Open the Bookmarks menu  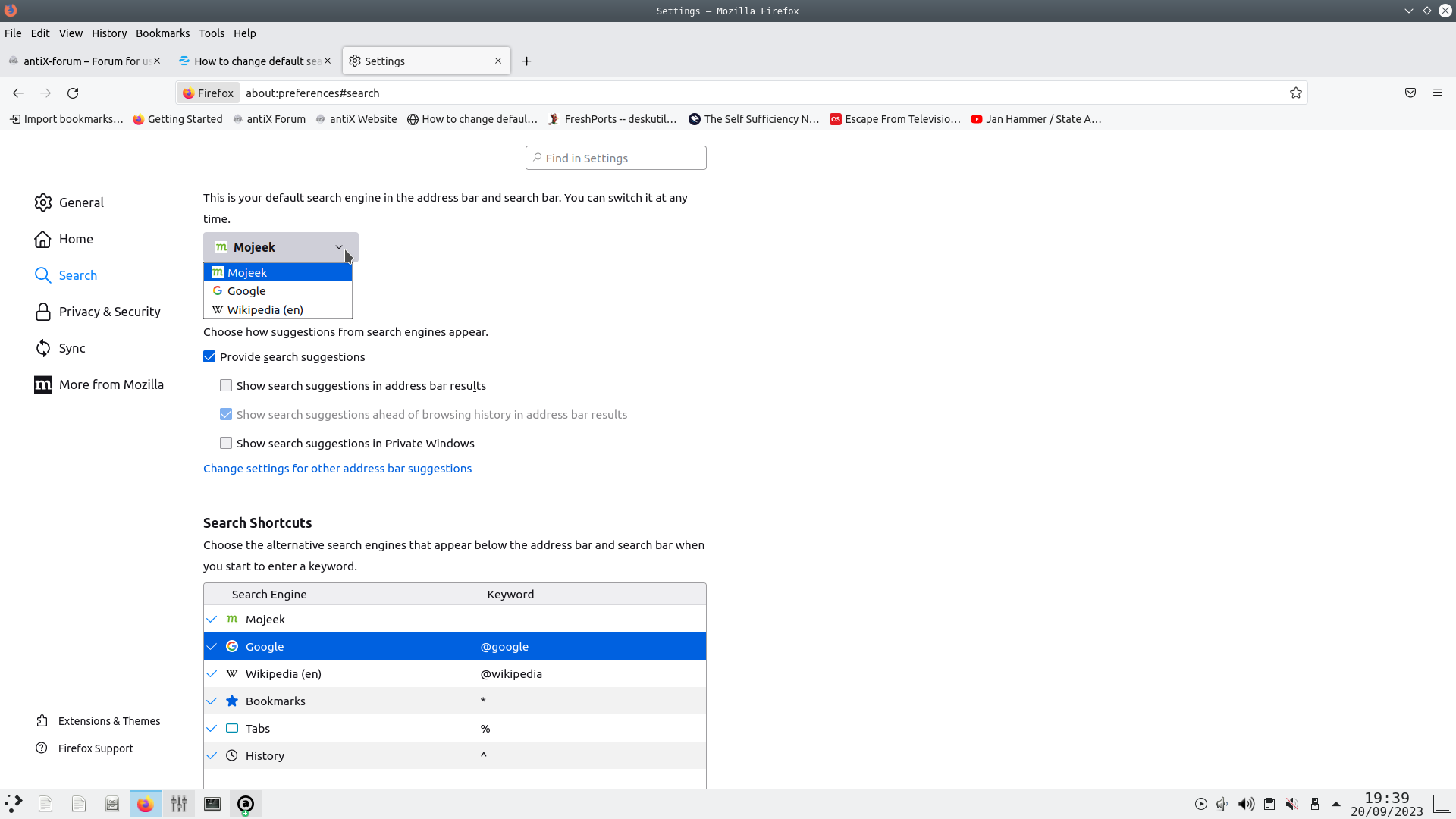point(162,33)
